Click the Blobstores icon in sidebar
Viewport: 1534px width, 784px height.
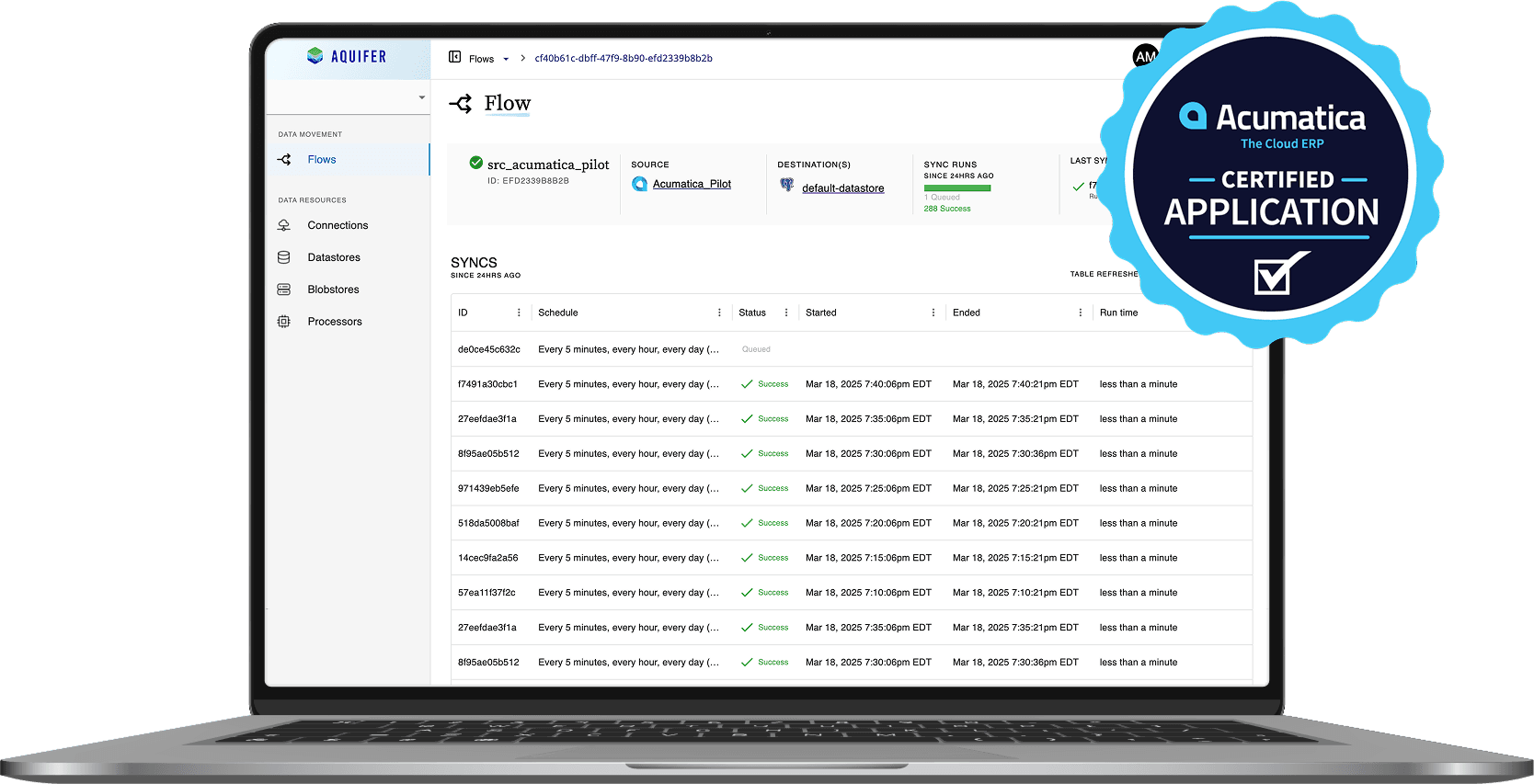(x=284, y=290)
